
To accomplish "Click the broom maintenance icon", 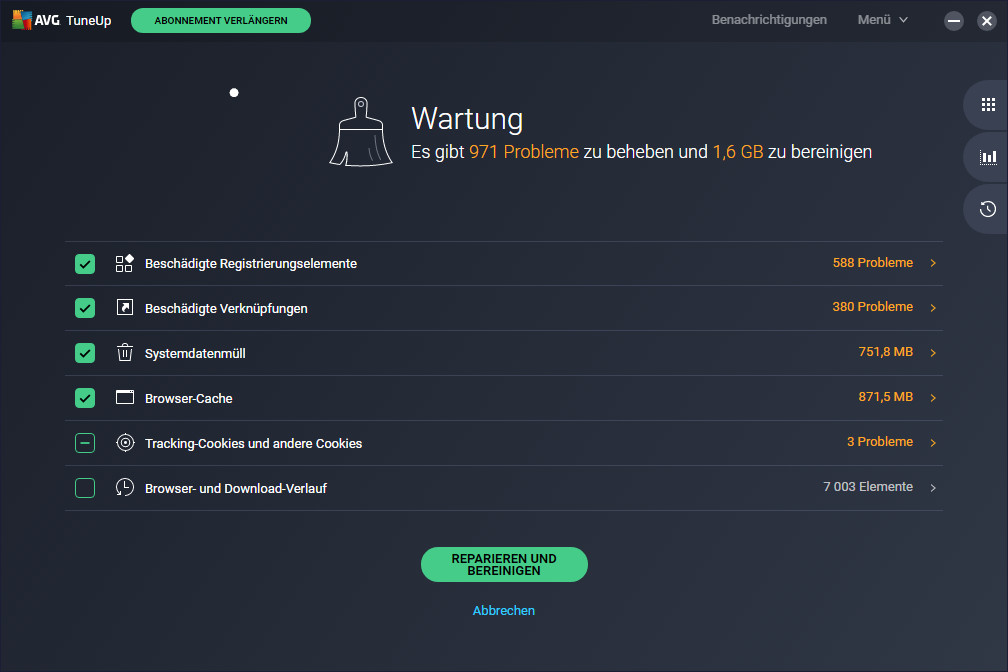I will point(360,132).
